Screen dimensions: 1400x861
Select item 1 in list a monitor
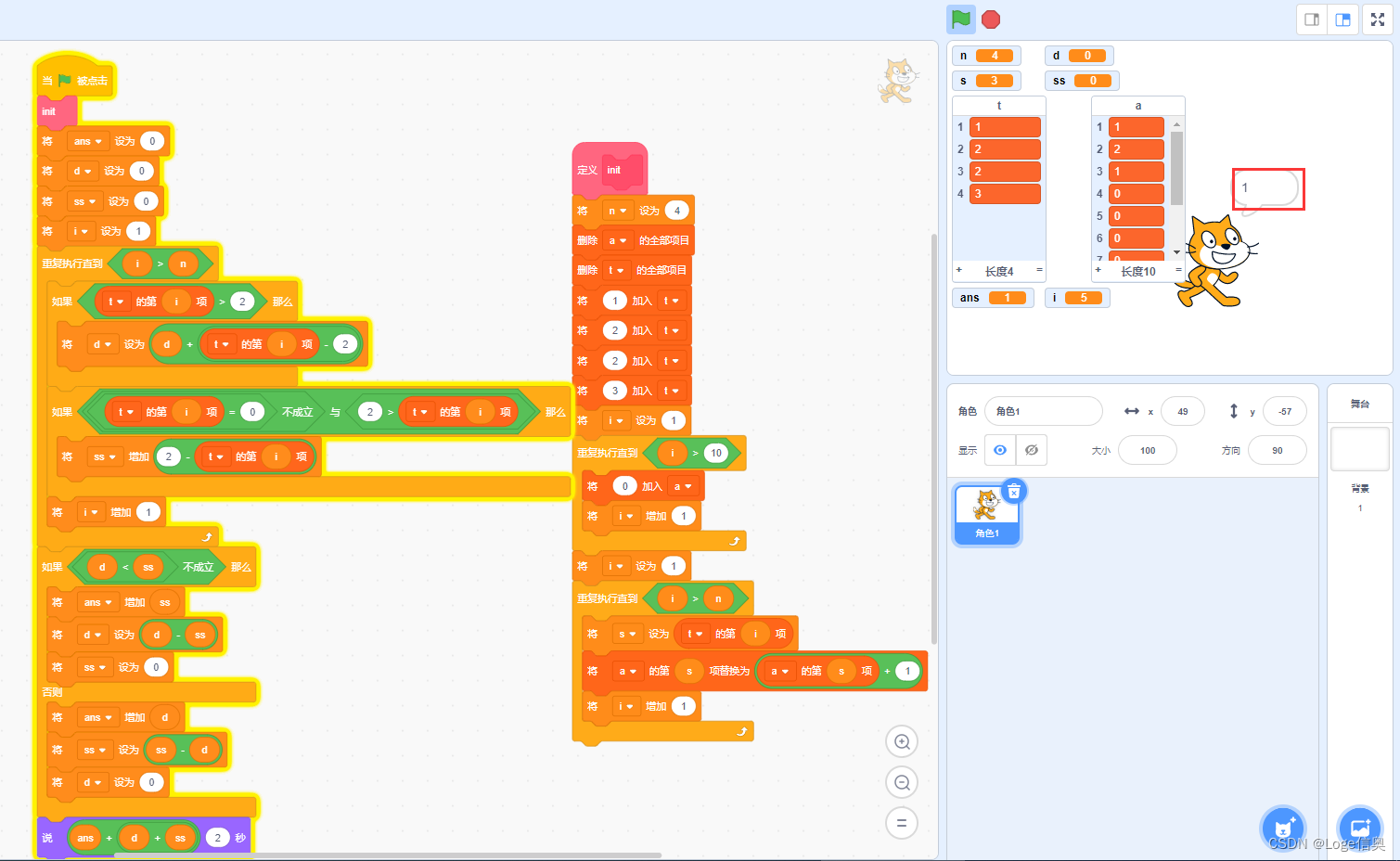1136,127
